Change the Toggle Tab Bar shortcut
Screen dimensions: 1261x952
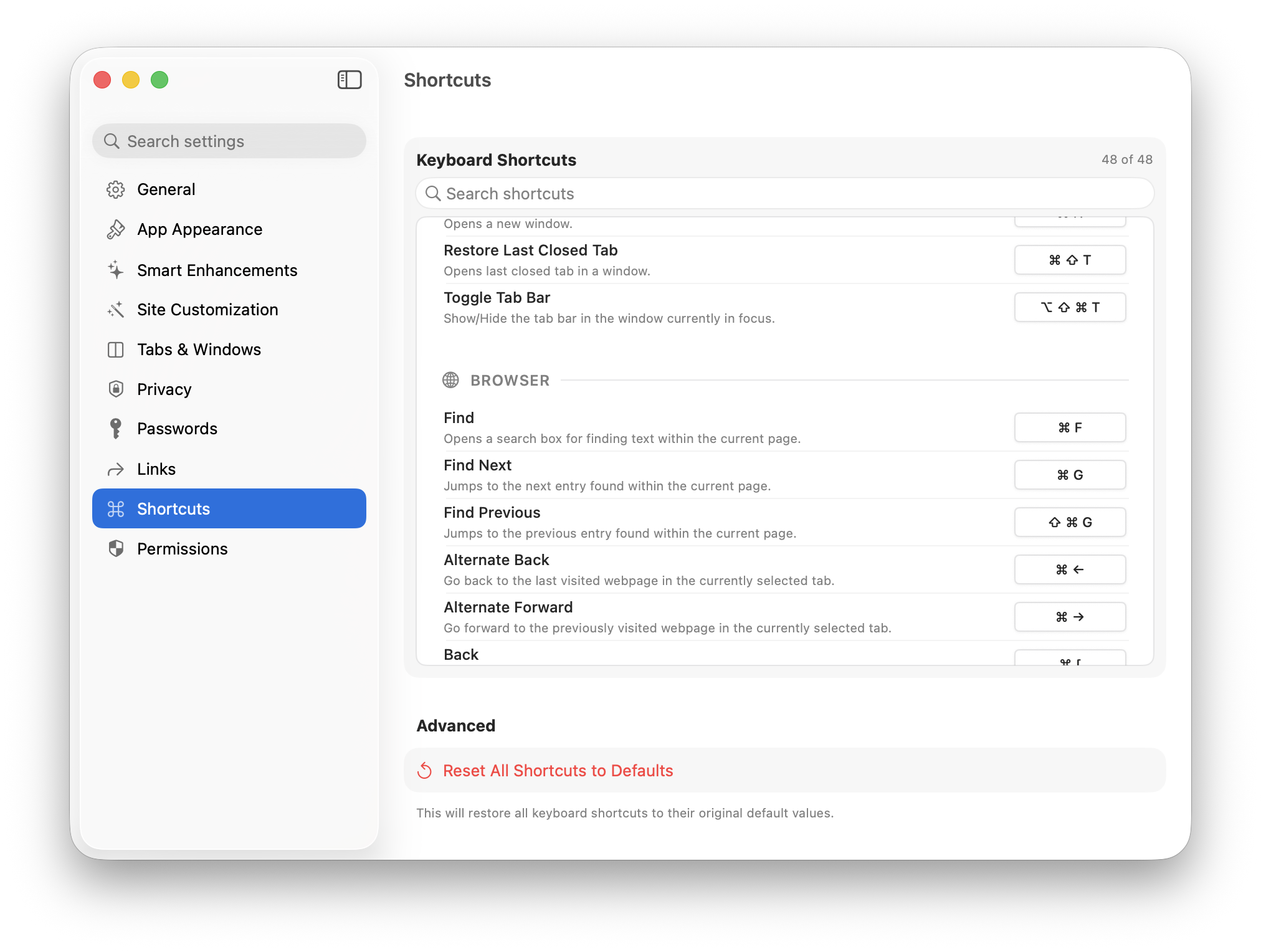coord(1069,307)
